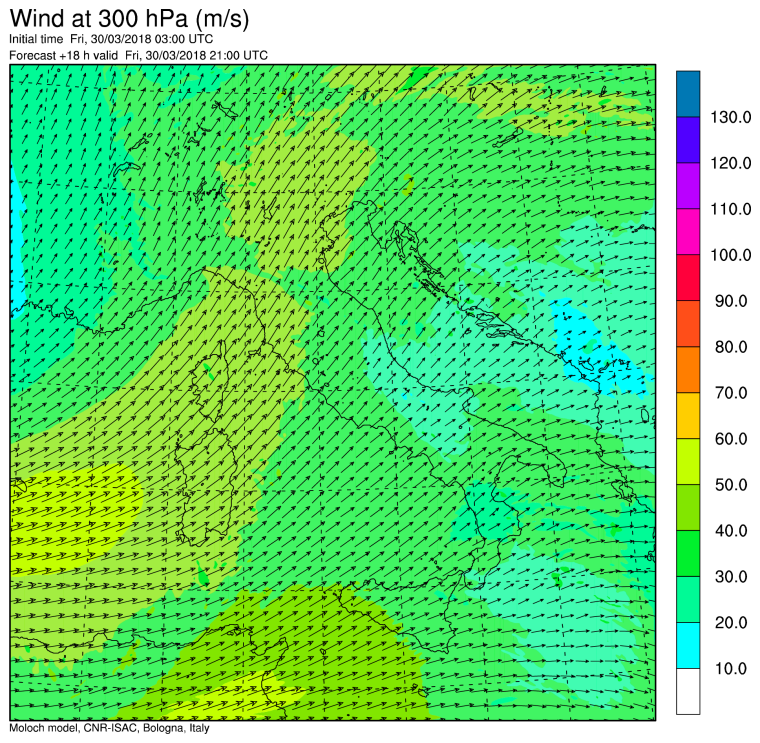Pick the cyan swatch between 10 and 20
Viewport: 760px width, 743px height.
[x=688, y=646]
